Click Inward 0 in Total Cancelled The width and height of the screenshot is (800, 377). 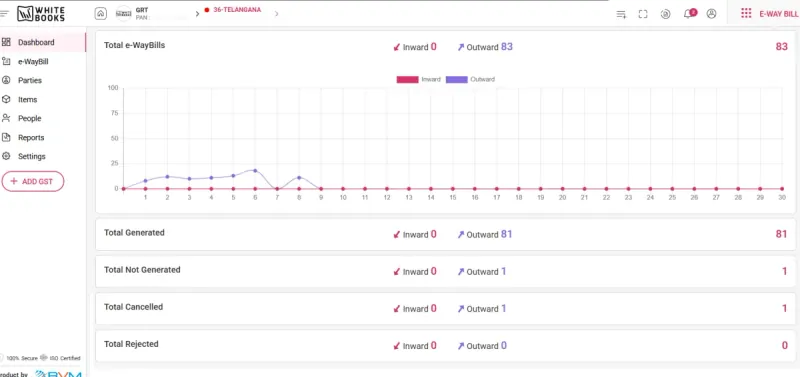(415, 309)
